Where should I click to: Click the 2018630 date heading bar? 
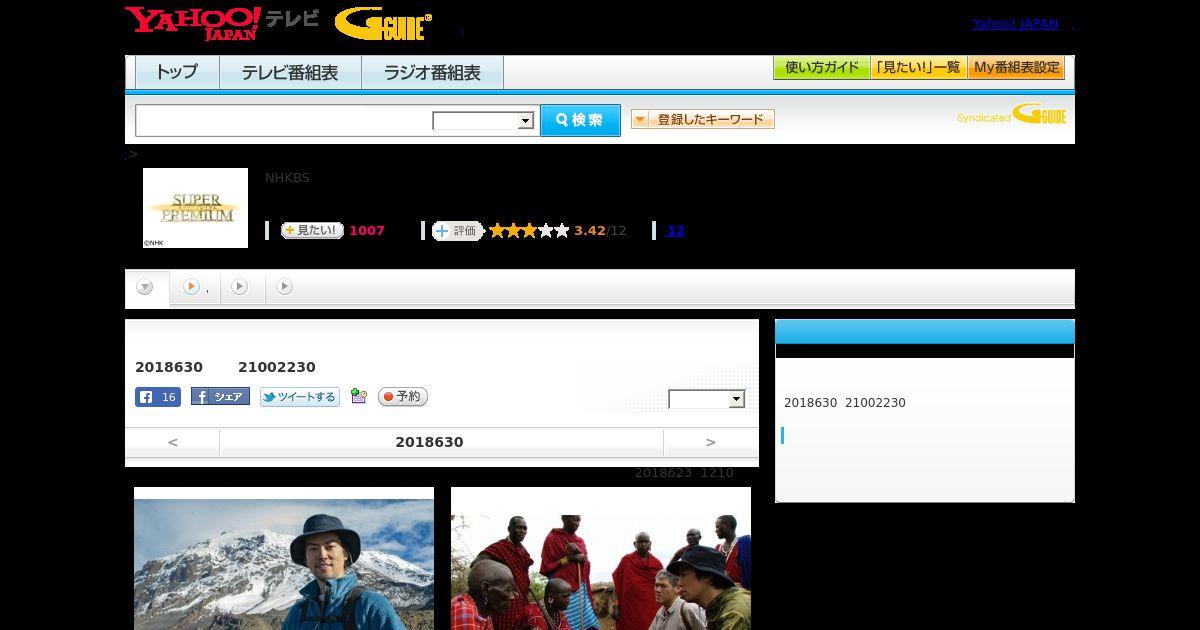[x=441, y=442]
